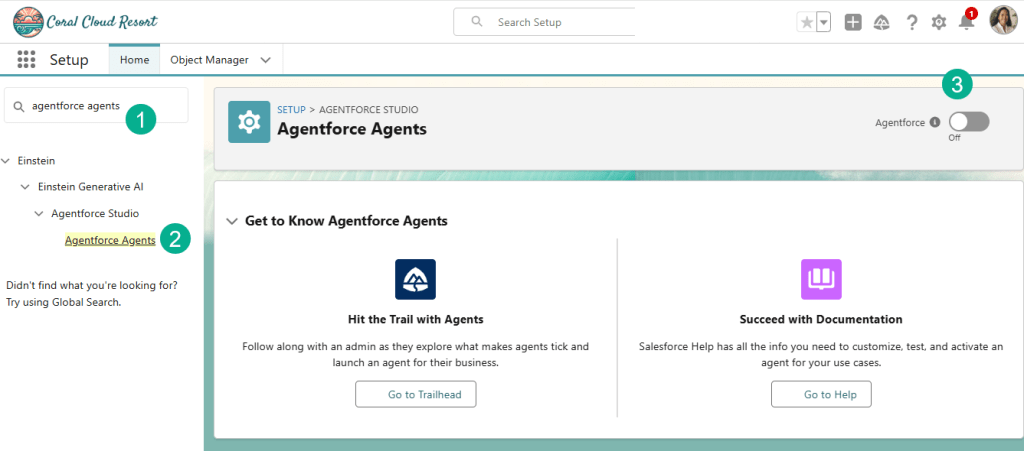Image resolution: width=1024 pixels, height=451 pixels.
Task: Click the Setup gear icon in header
Action: coord(939,22)
